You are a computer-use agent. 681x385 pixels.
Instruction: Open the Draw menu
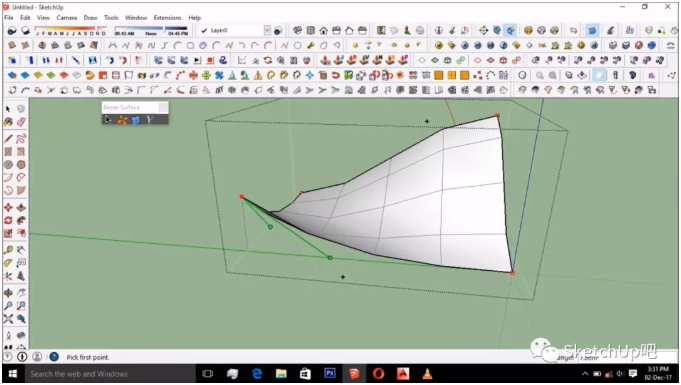(90, 18)
